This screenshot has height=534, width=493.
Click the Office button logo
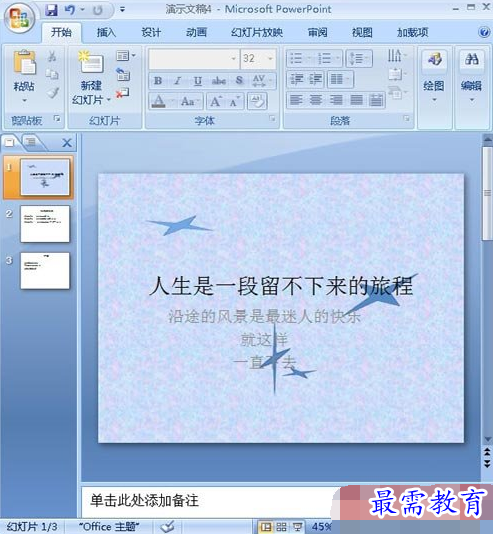click(19, 18)
